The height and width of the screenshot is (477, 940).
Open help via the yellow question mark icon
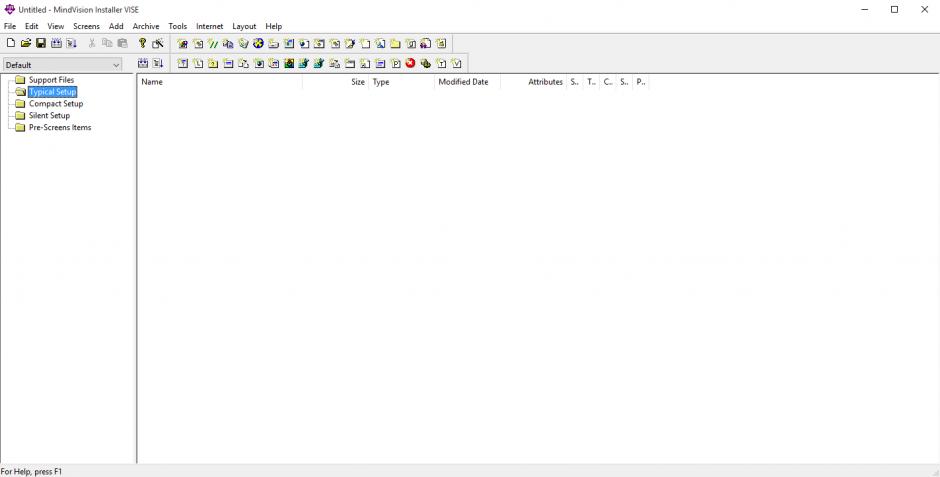tap(142, 43)
